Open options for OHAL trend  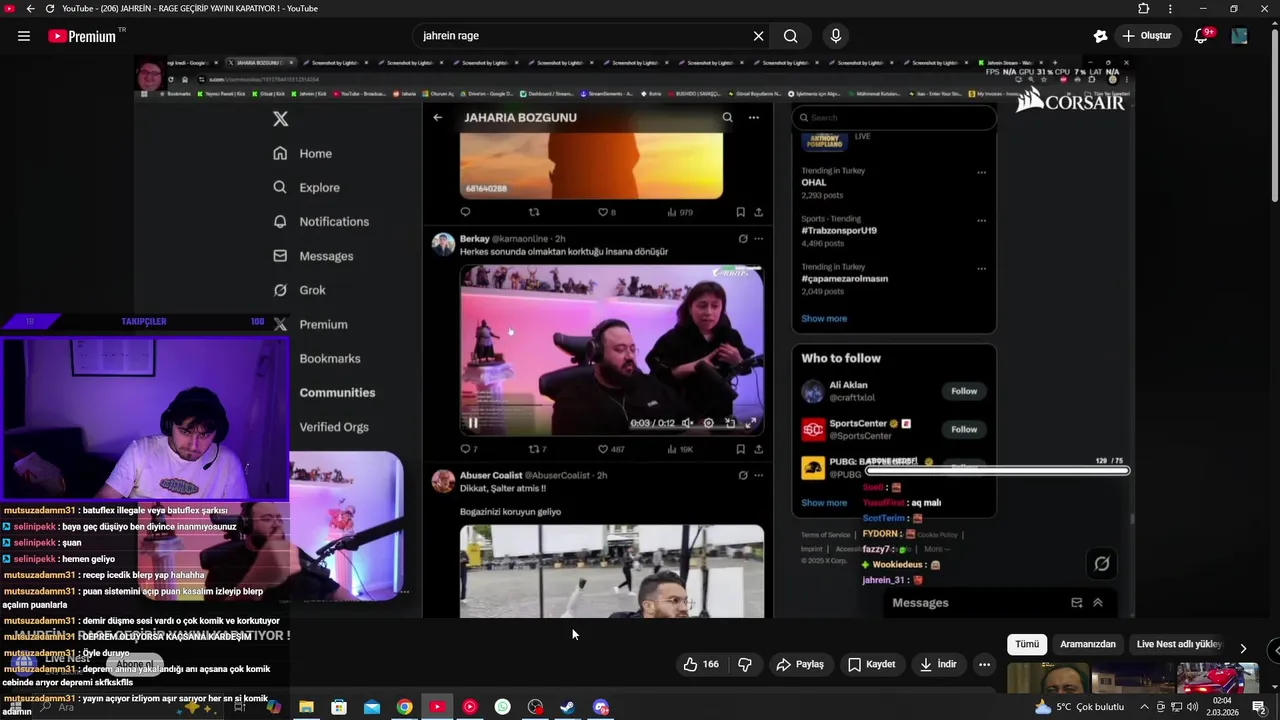click(x=981, y=172)
